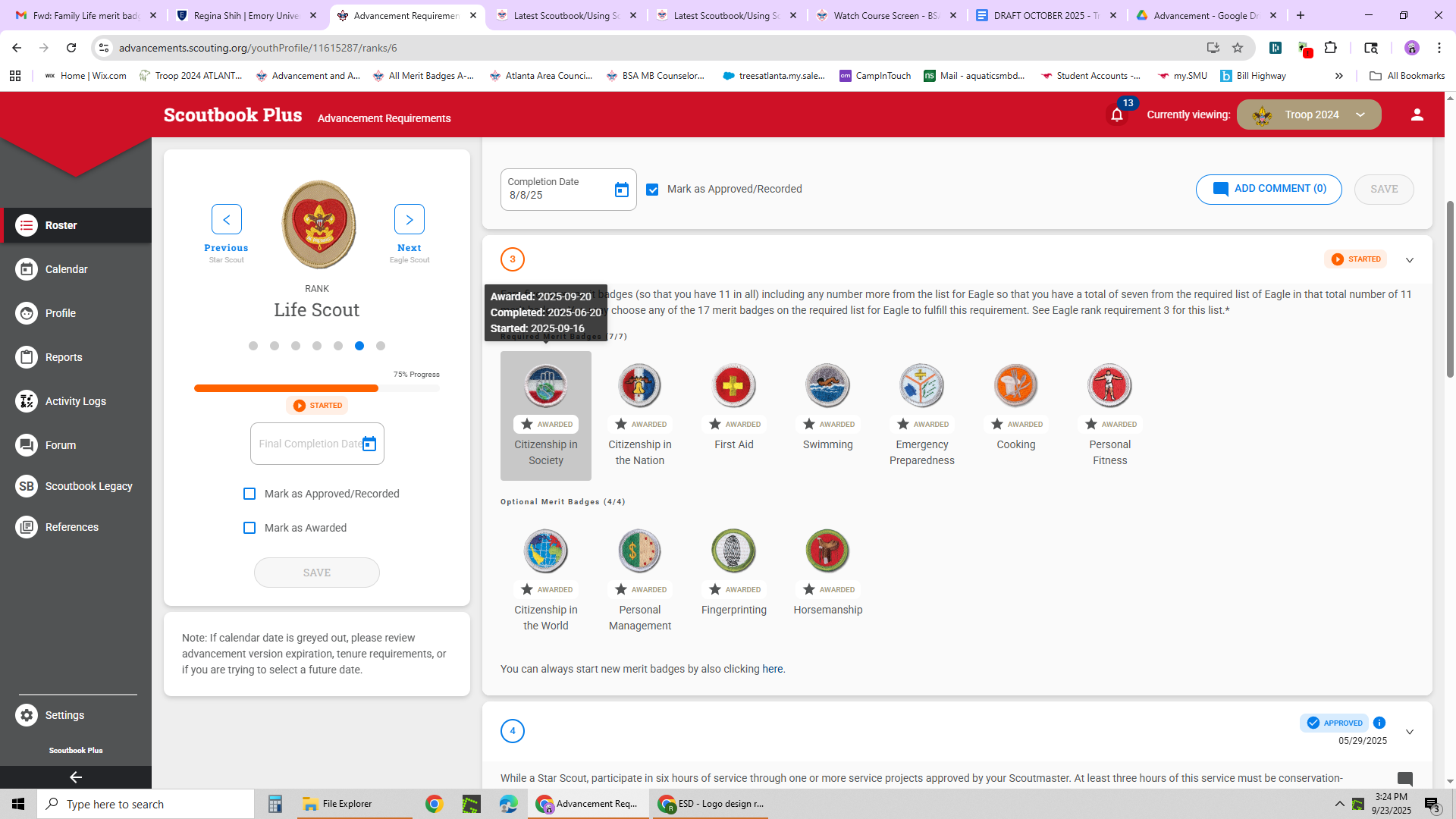Click the ADD COMMENT (0) button
The width and height of the screenshot is (1456, 819).
pos(1269,190)
